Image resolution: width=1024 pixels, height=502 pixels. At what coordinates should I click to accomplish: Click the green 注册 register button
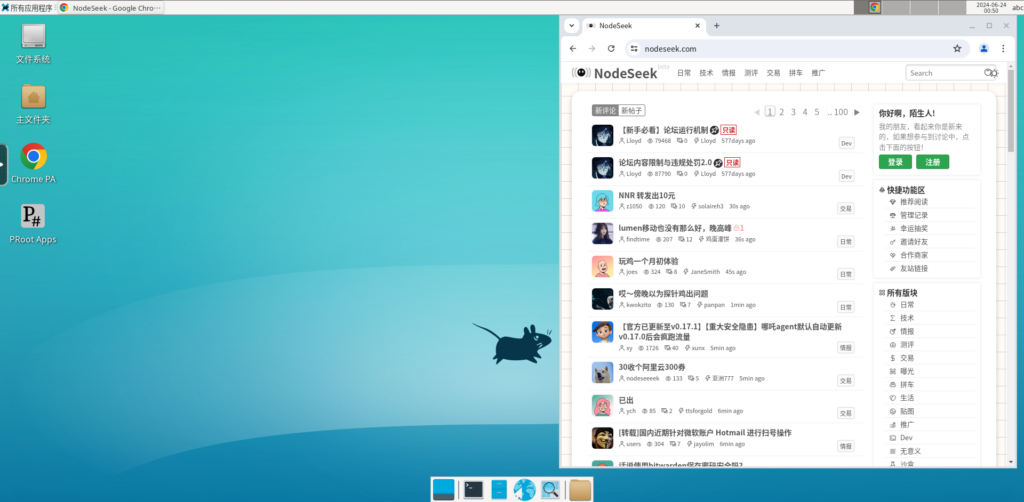click(x=932, y=162)
